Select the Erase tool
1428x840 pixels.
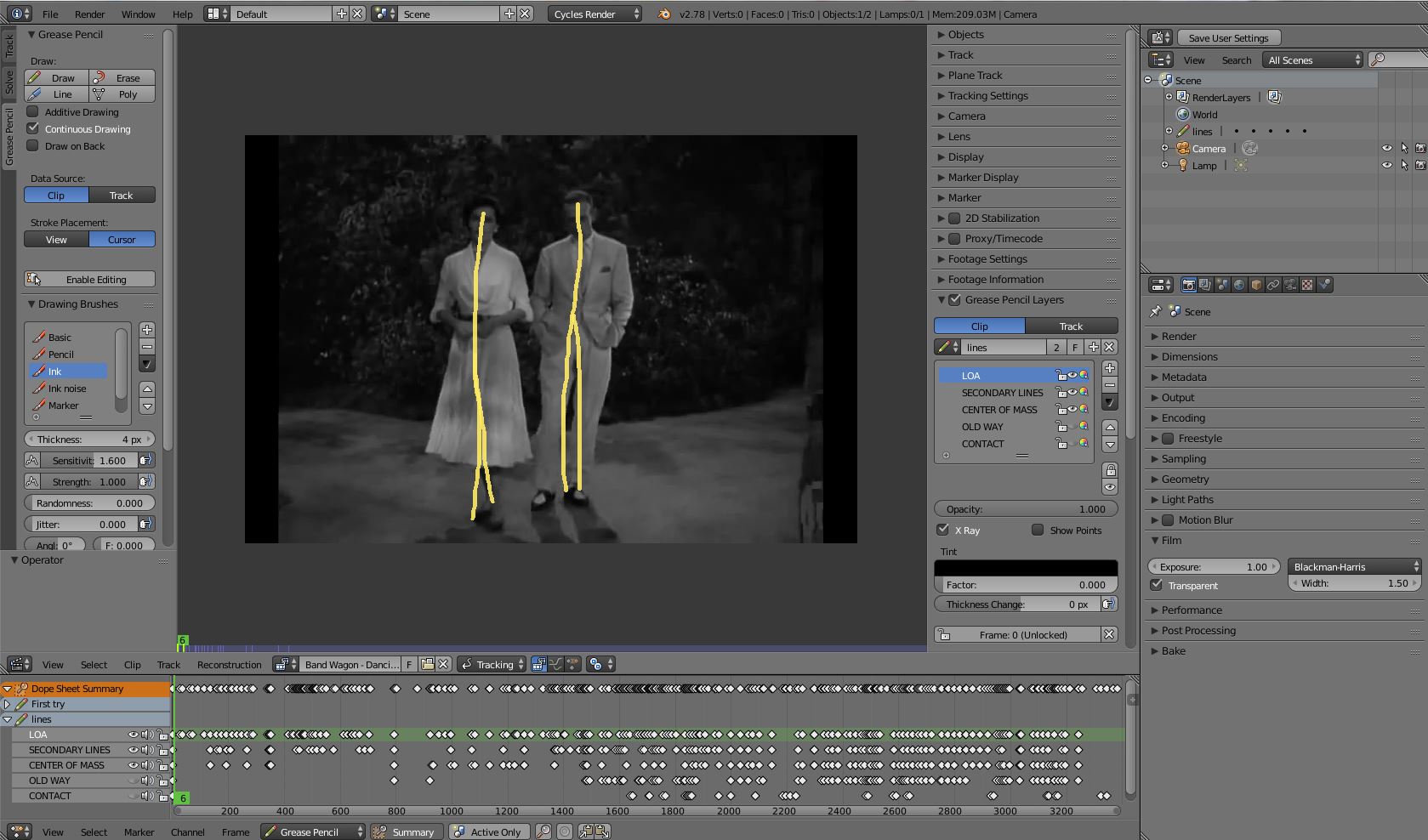[x=122, y=77]
